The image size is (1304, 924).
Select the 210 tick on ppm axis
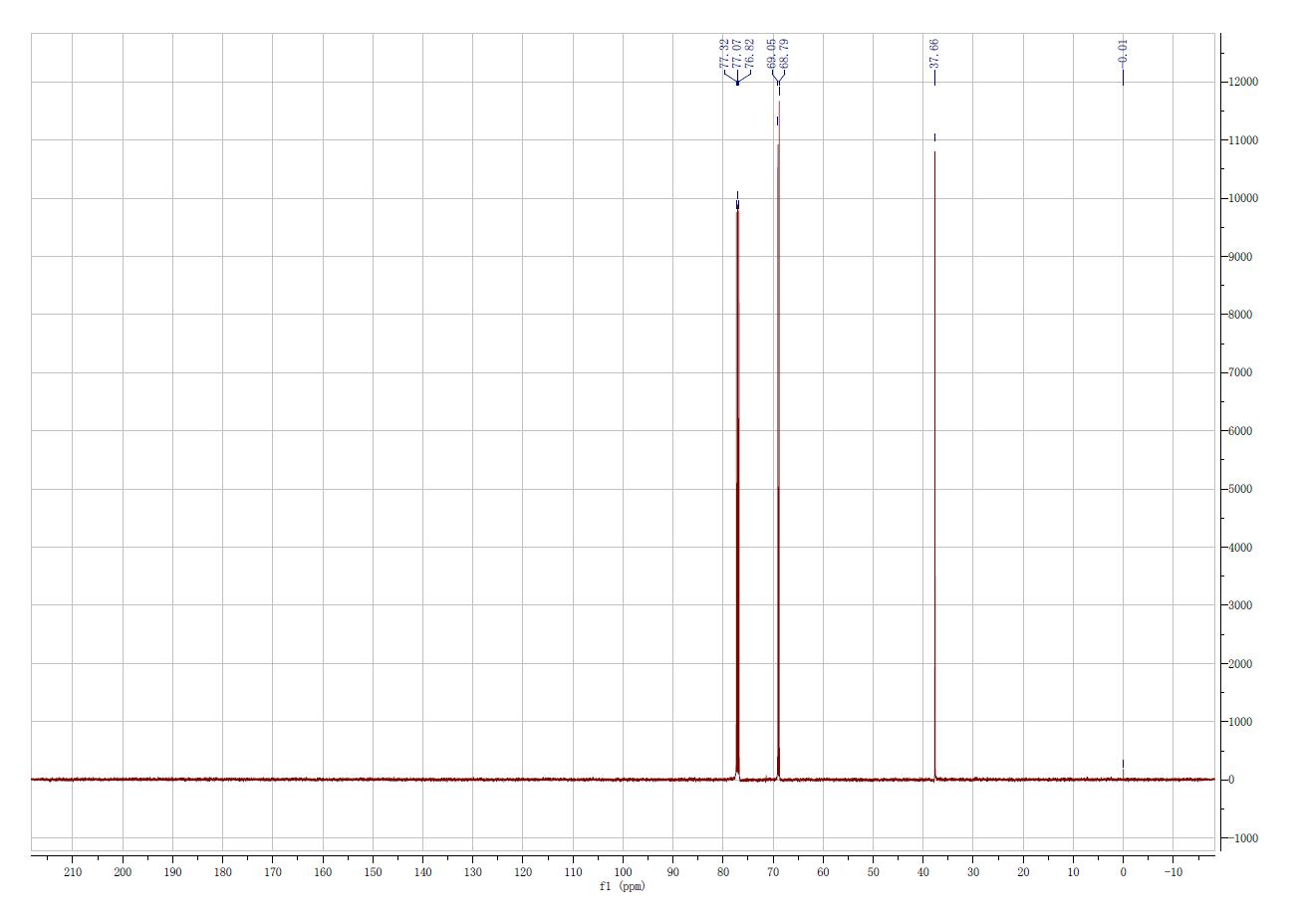coord(73,873)
